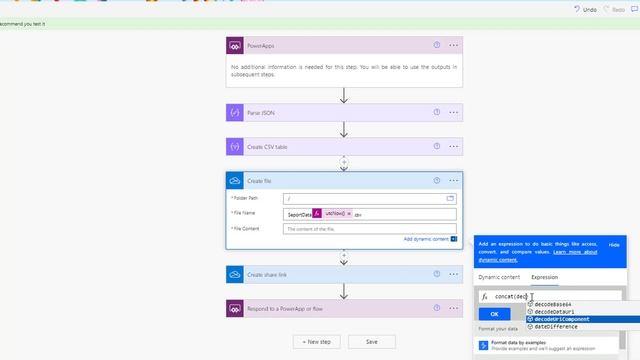Open help for Create file step

437,180
